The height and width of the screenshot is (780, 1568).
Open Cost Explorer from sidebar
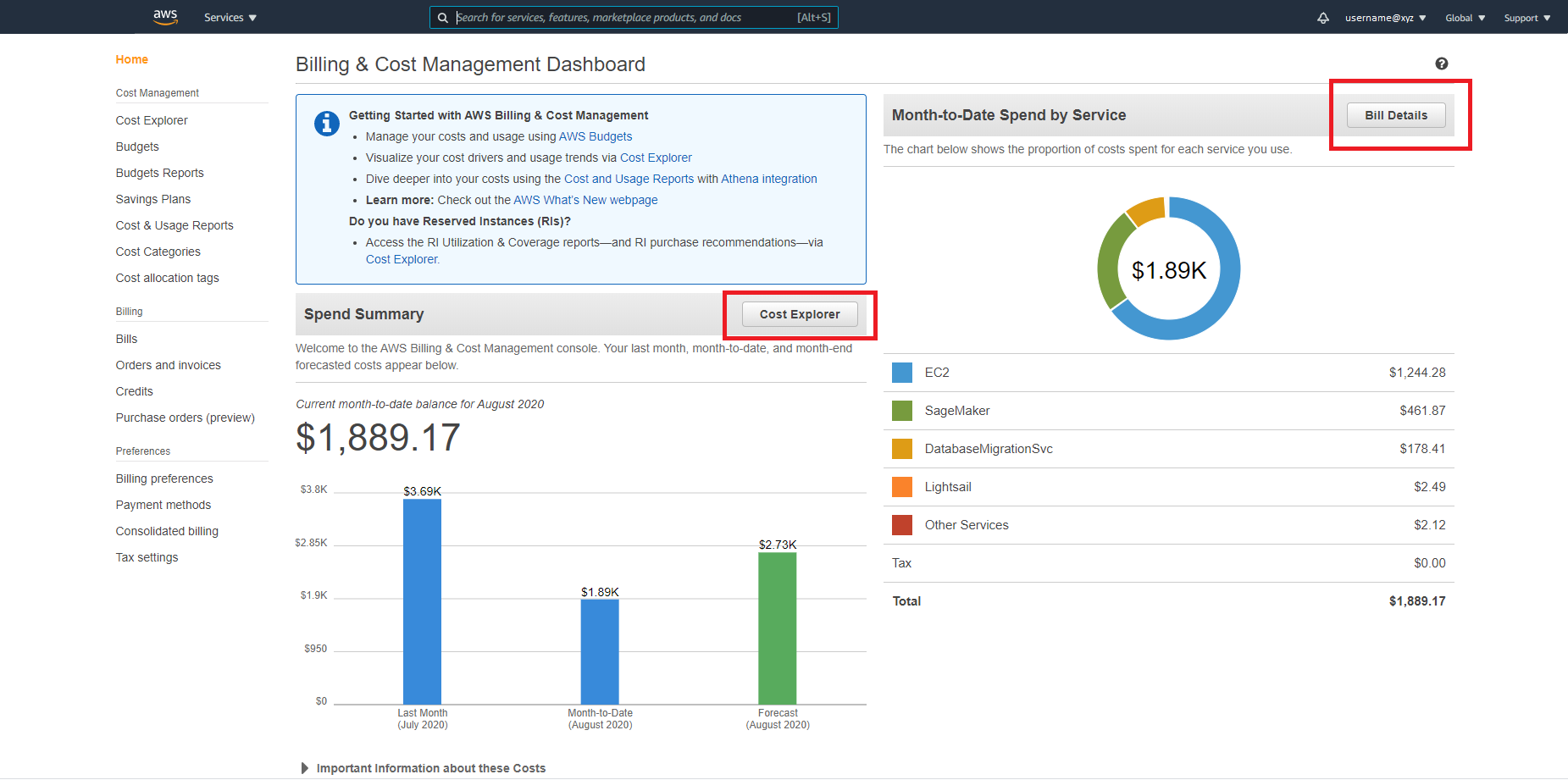(152, 120)
